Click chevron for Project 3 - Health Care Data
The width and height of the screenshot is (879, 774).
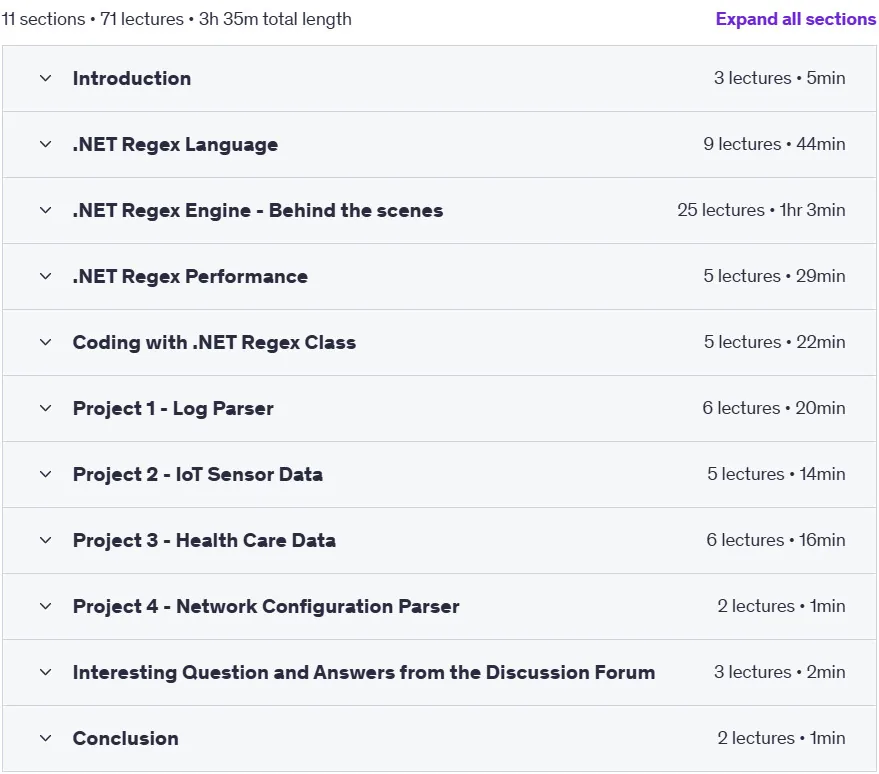(45, 540)
